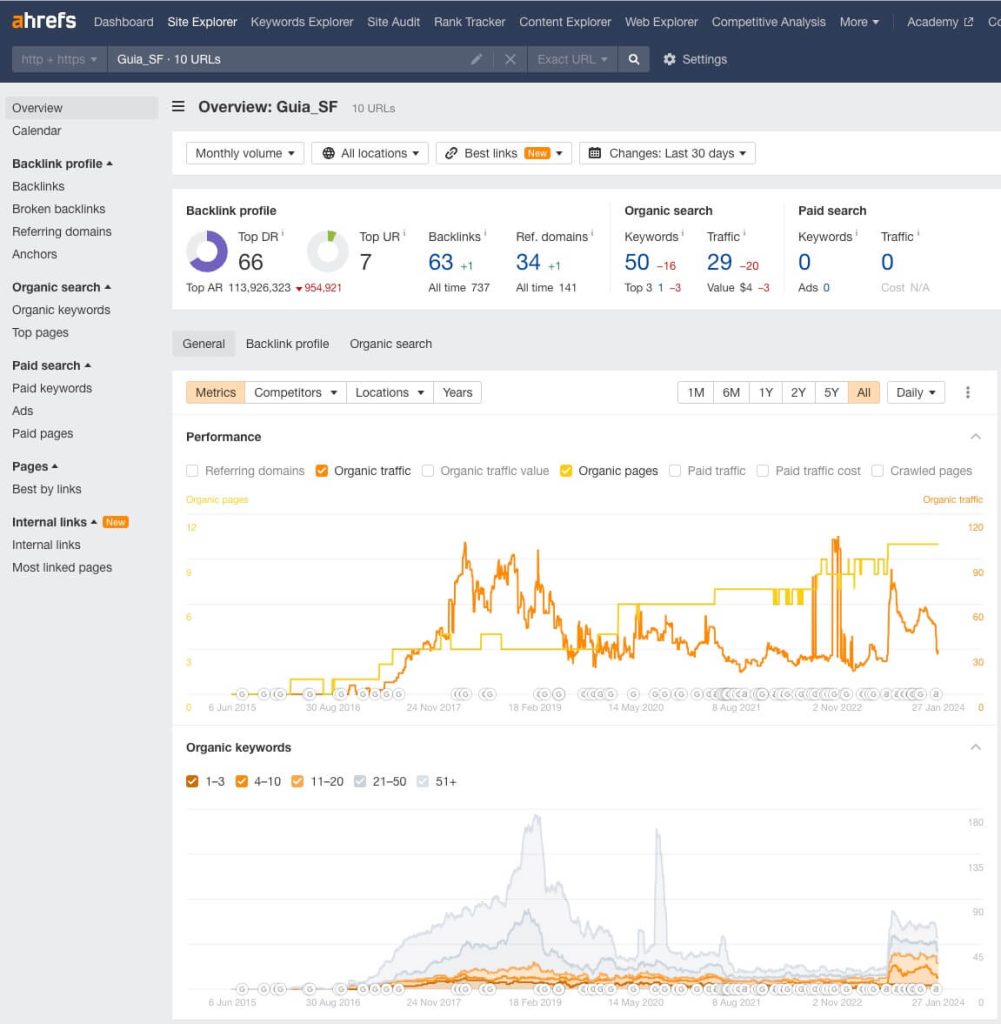Switch to the Backlink profile tab
Viewport: 1001px width, 1024px height.
point(287,343)
